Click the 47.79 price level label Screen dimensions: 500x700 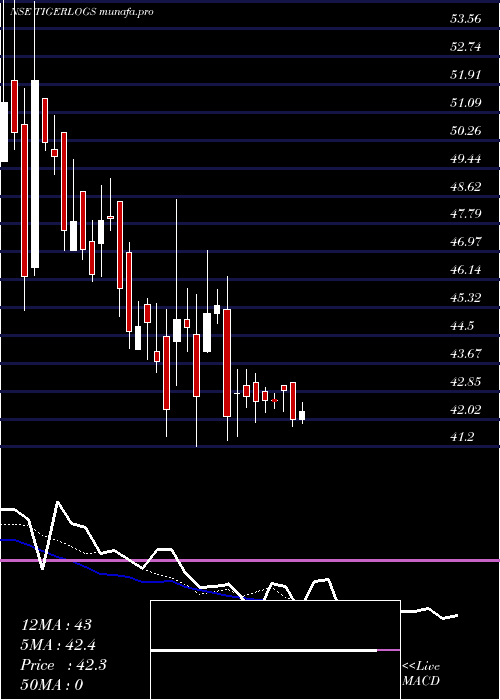466,214
